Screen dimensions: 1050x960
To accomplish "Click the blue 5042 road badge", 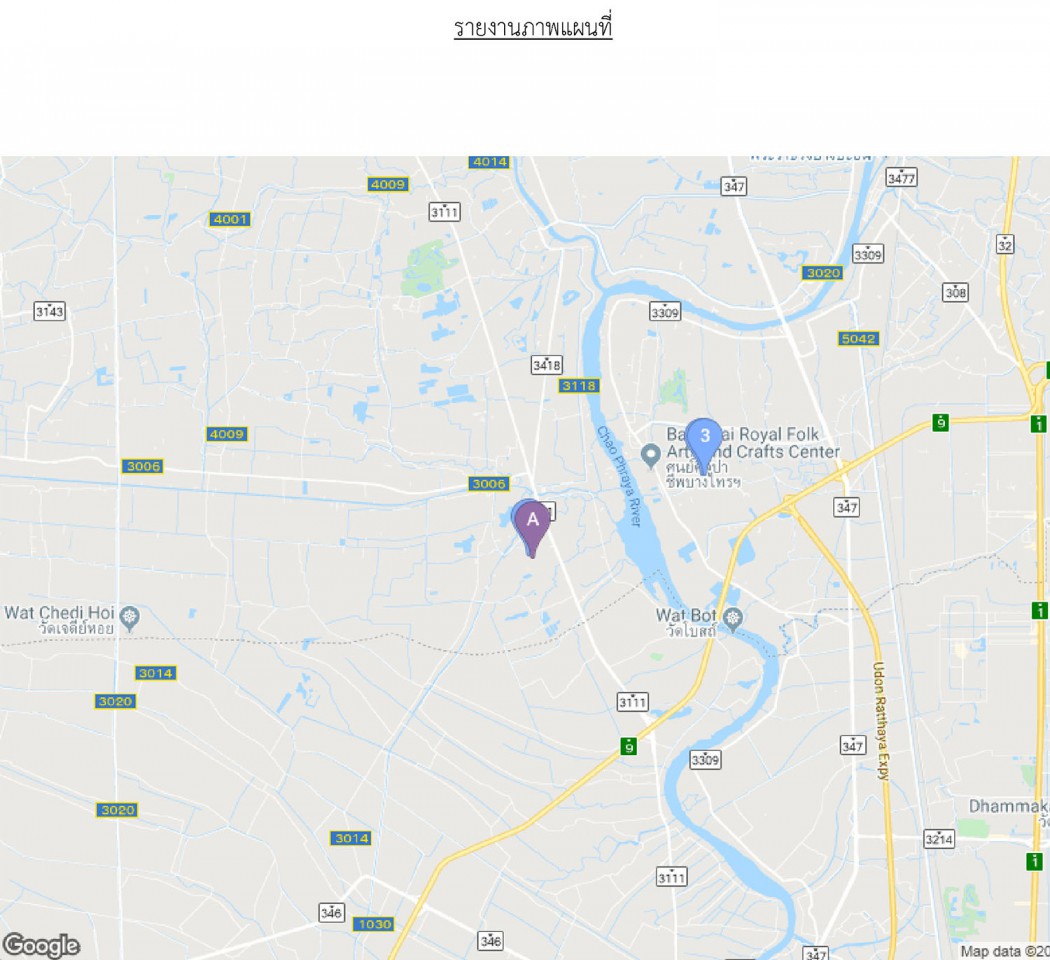I will pos(858,339).
